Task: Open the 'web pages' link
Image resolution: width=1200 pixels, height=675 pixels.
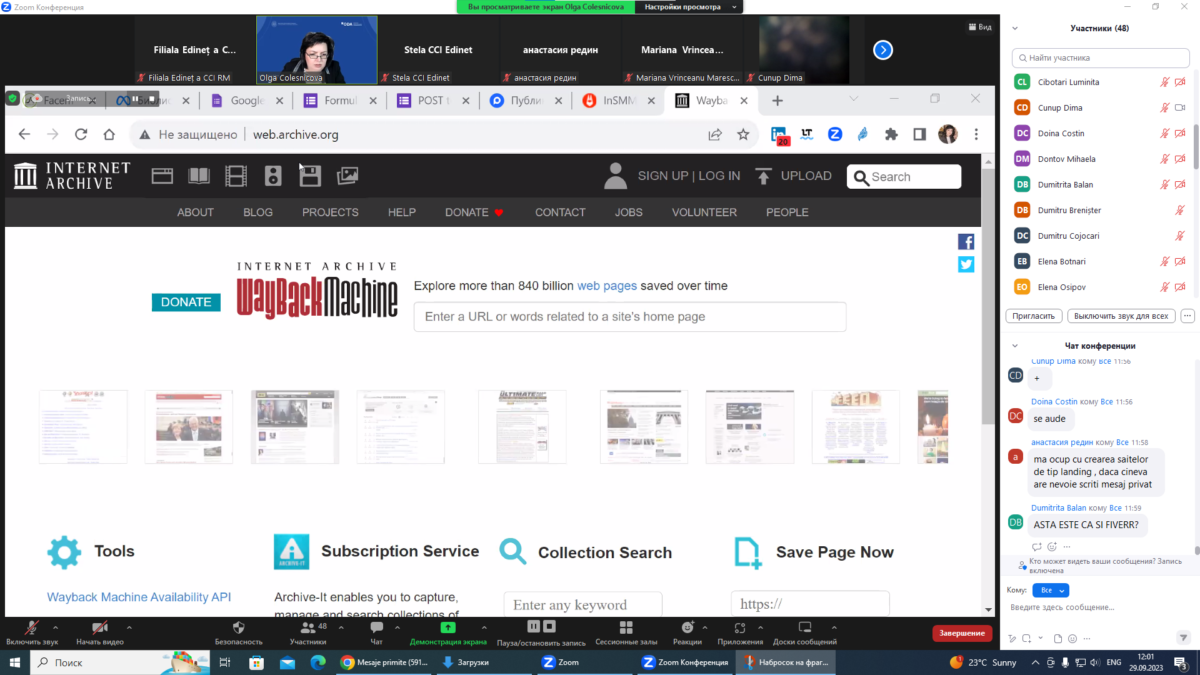Action: pos(607,286)
